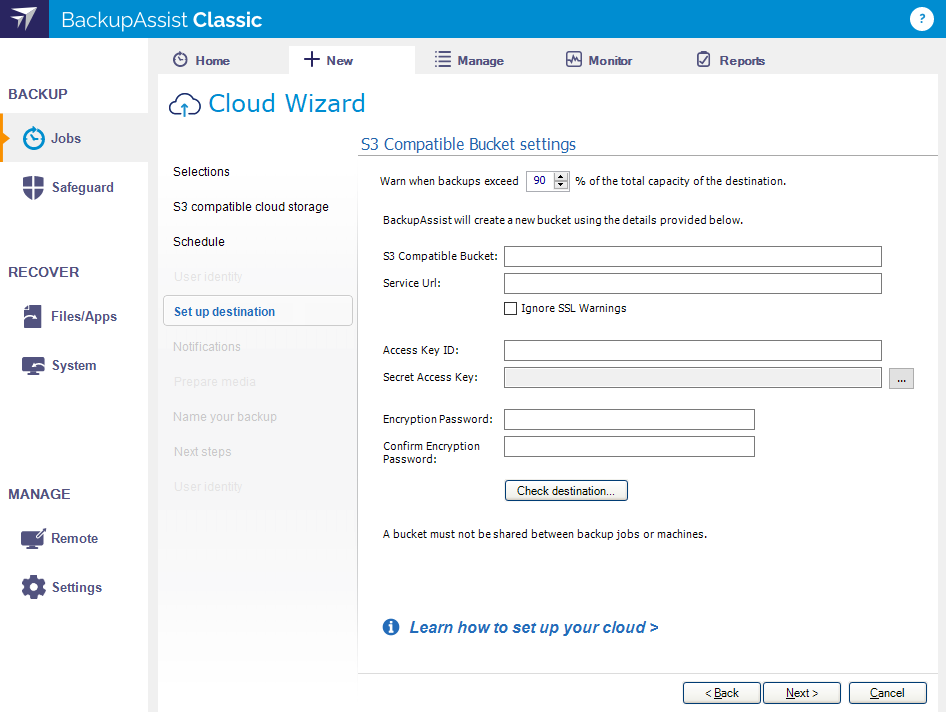Select the New tab

(352, 60)
